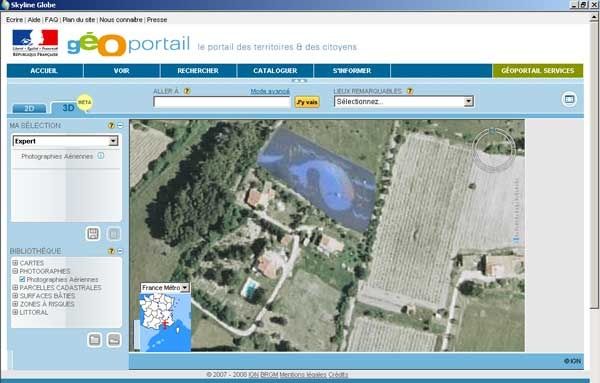
Task: Click the help icon next to ALLER À
Action: [187, 91]
